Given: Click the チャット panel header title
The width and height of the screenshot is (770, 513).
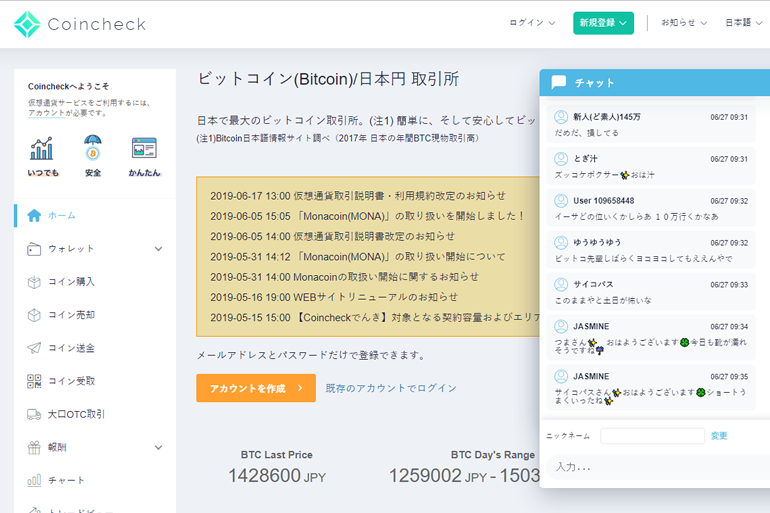Looking at the screenshot, I should [x=595, y=83].
